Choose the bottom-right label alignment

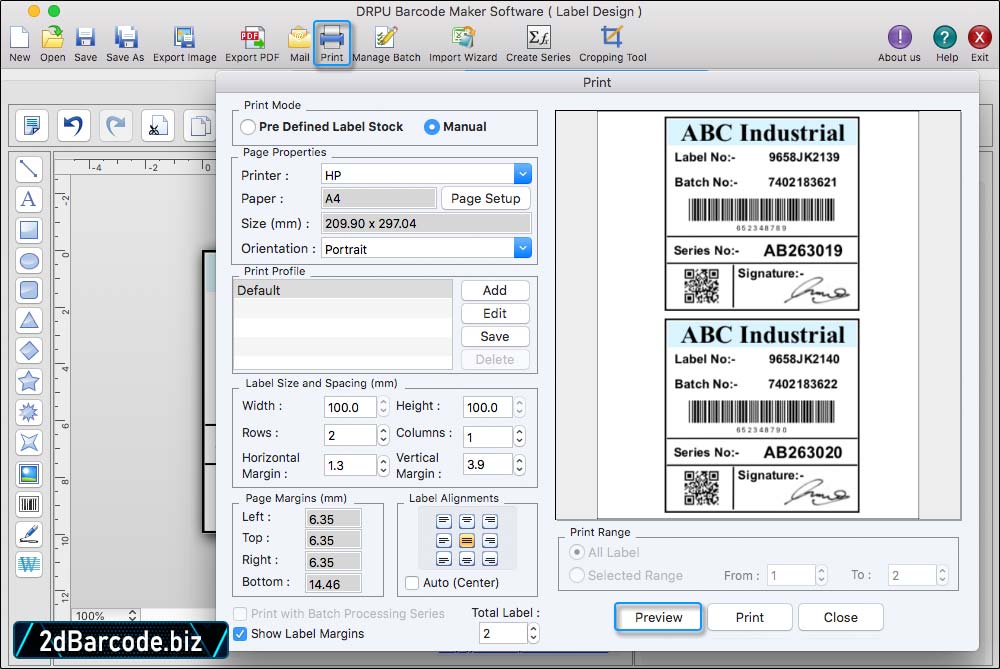[490, 560]
